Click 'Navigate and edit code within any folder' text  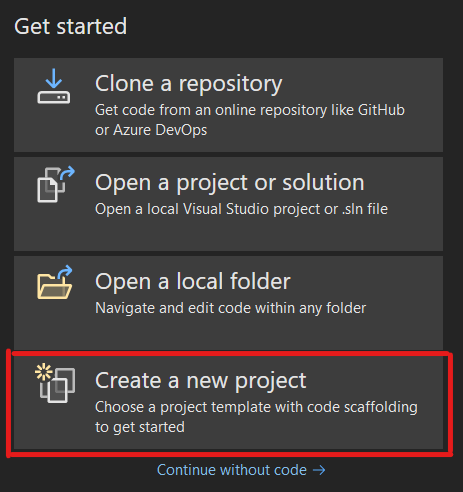point(230,308)
